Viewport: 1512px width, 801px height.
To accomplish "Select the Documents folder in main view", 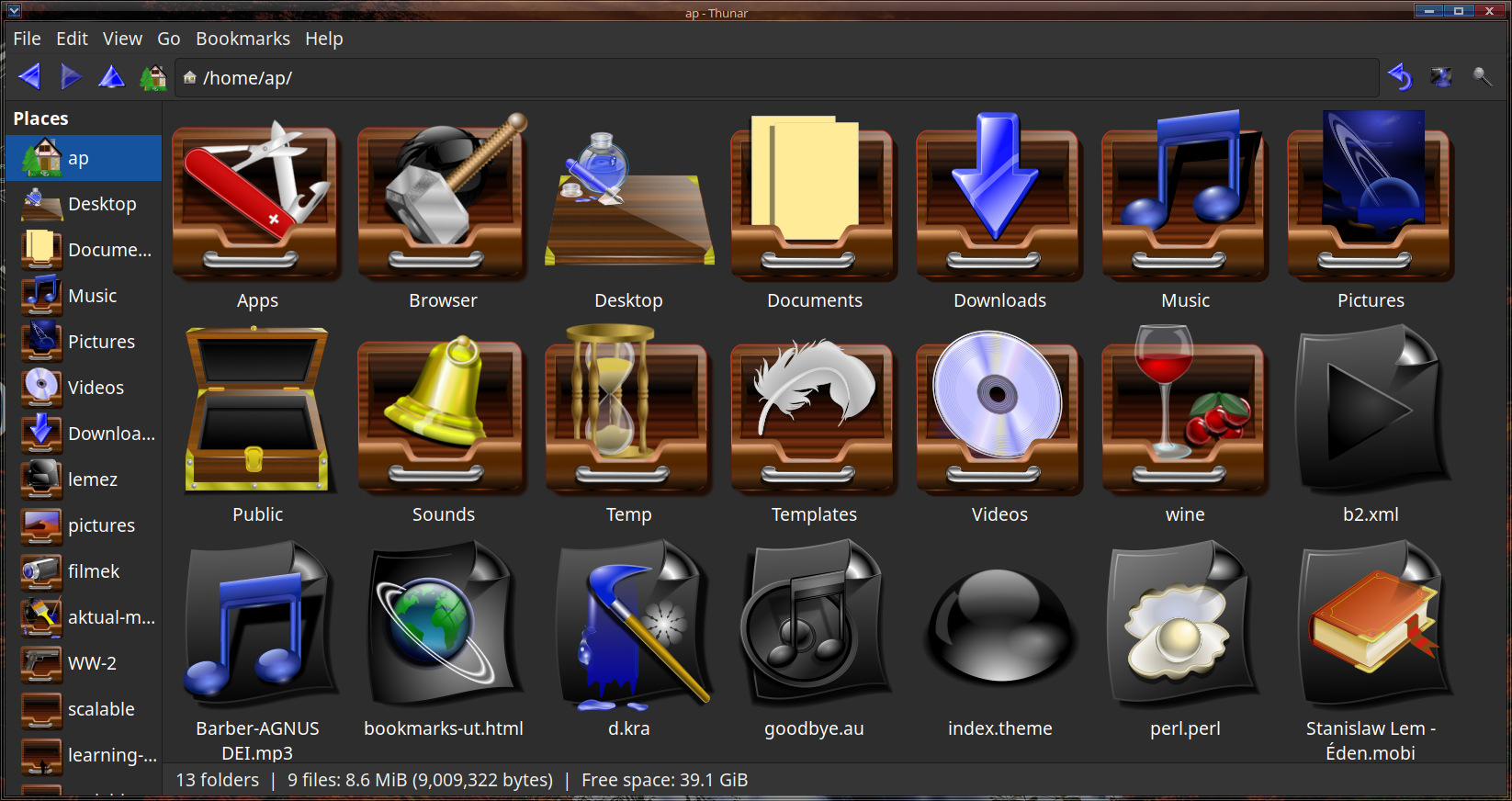I will pyautogui.click(x=814, y=213).
